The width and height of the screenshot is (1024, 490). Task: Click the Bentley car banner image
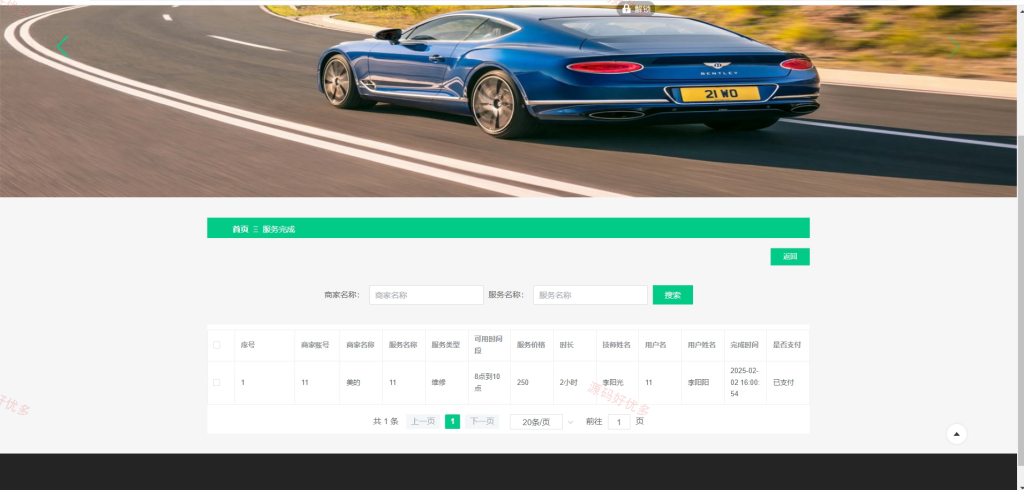pyautogui.click(x=509, y=100)
